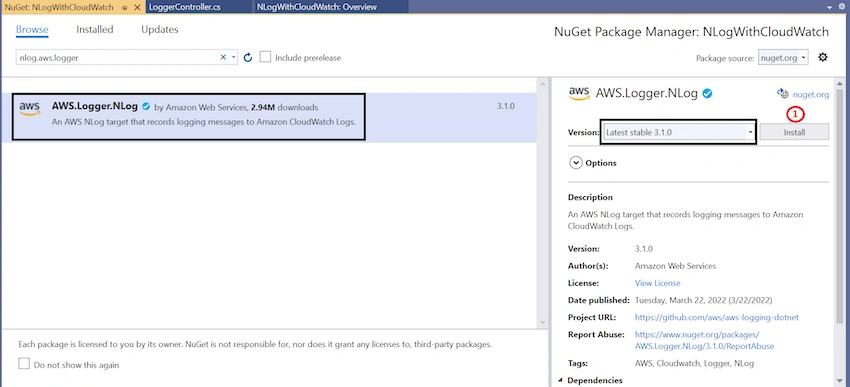Open NuGet settings gear icon
The height and width of the screenshot is (387, 850).
(823, 57)
